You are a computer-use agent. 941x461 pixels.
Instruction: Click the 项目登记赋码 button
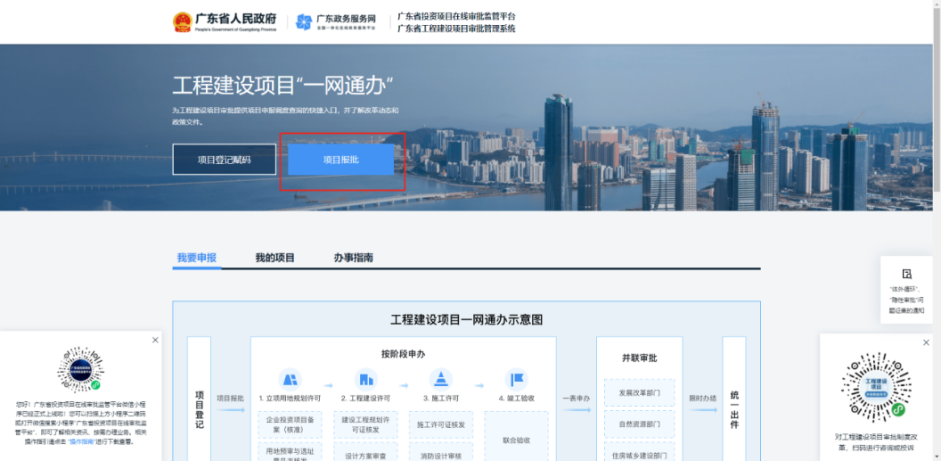pyautogui.click(x=224, y=160)
